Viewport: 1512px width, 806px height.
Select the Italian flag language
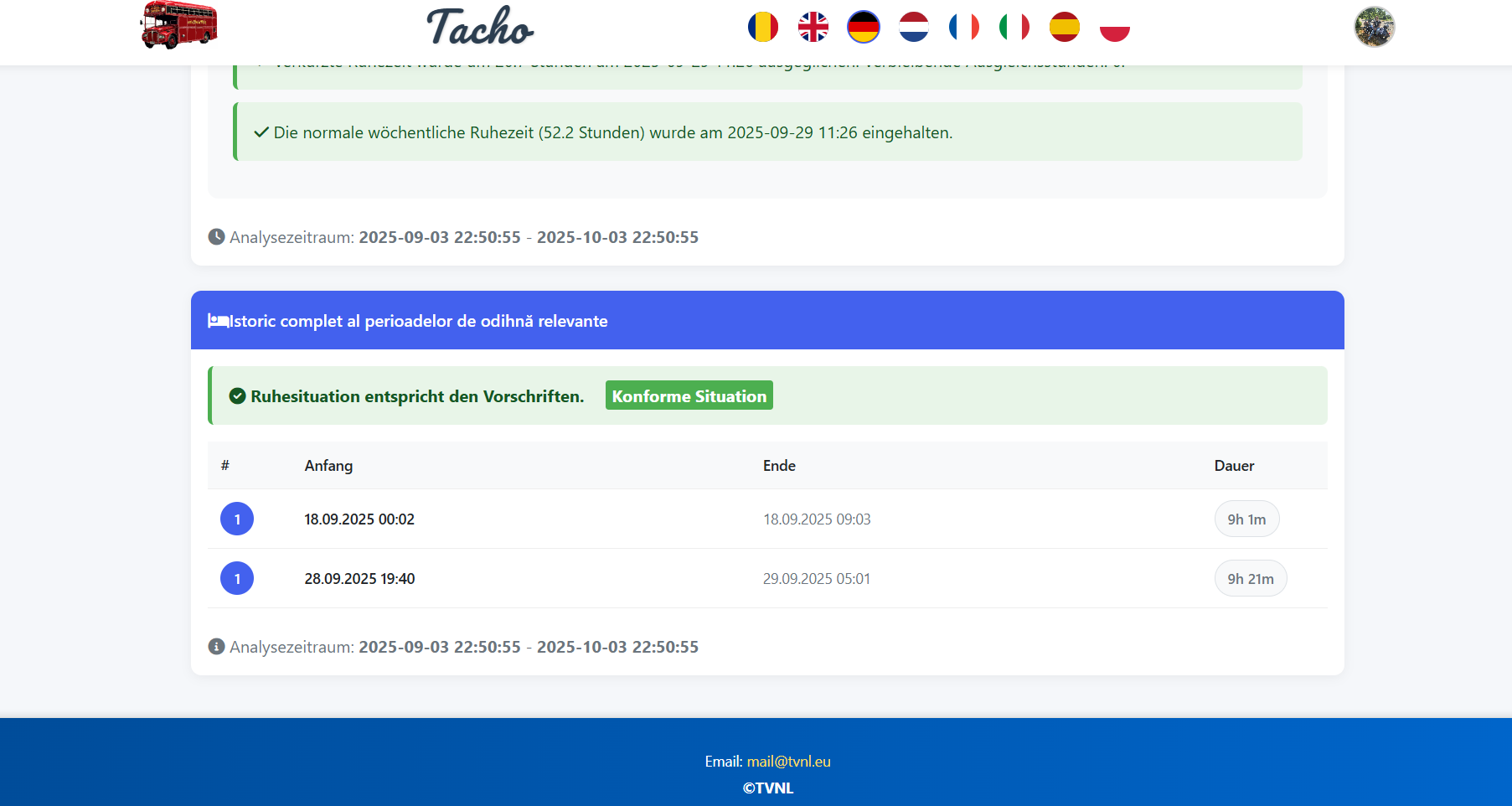coord(1014,27)
